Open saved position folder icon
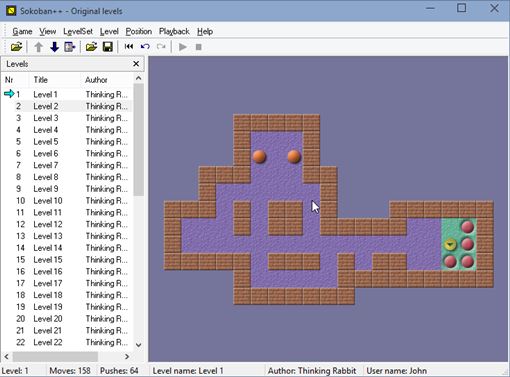This screenshot has width=510, height=377. coord(91,47)
